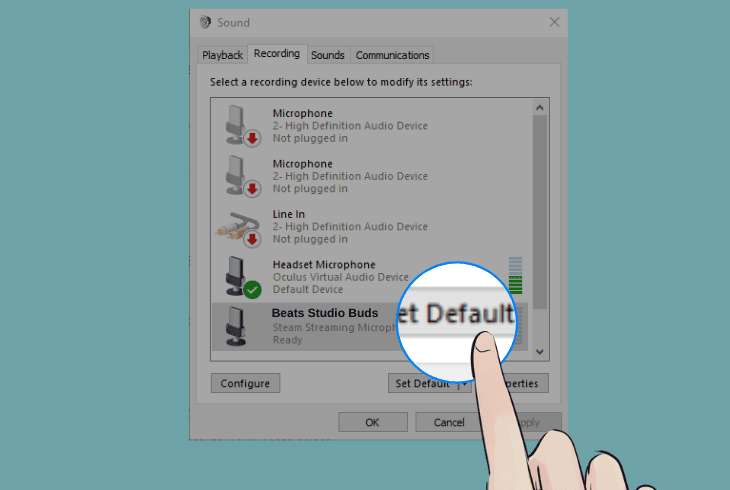
Task: Switch to the Playback tab
Action: (222, 55)
